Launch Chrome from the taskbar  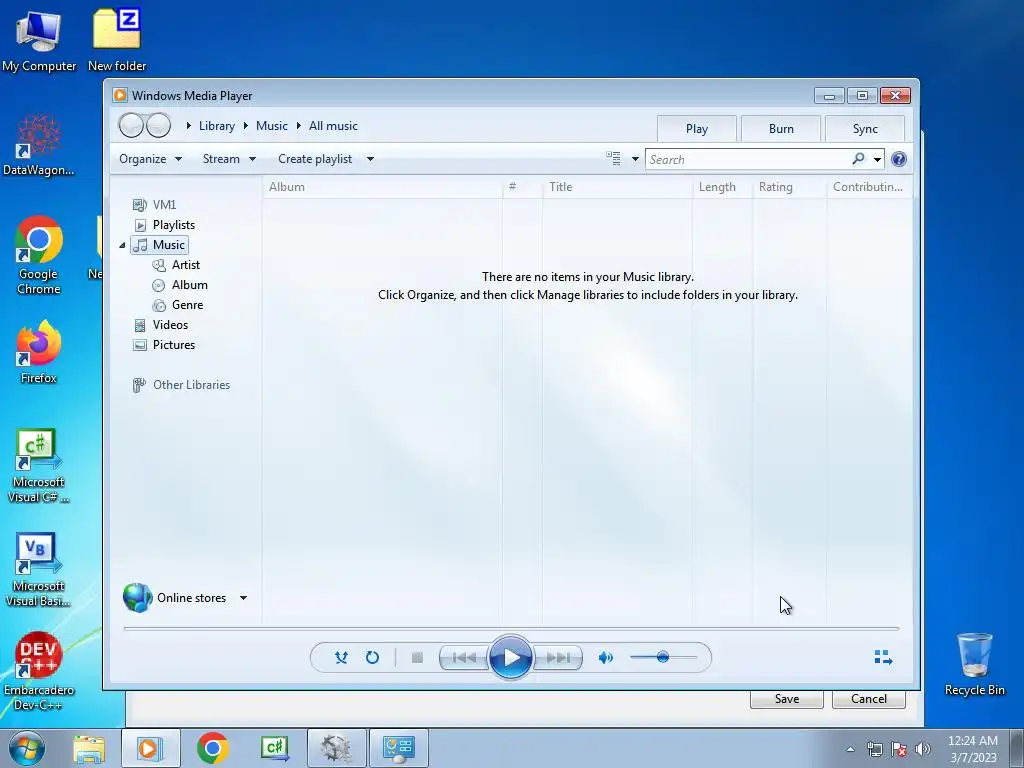(212, 748)
